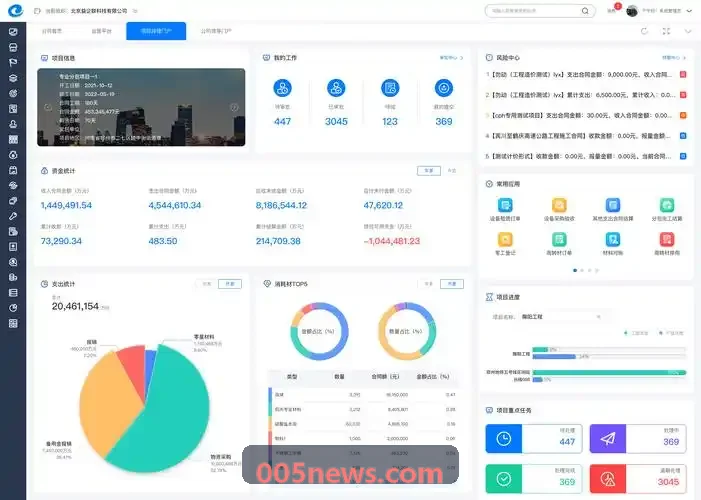This screenshot has height=500, width=701.
Task: Open the store icon in the left sidebar
Action: click(13, 47)
